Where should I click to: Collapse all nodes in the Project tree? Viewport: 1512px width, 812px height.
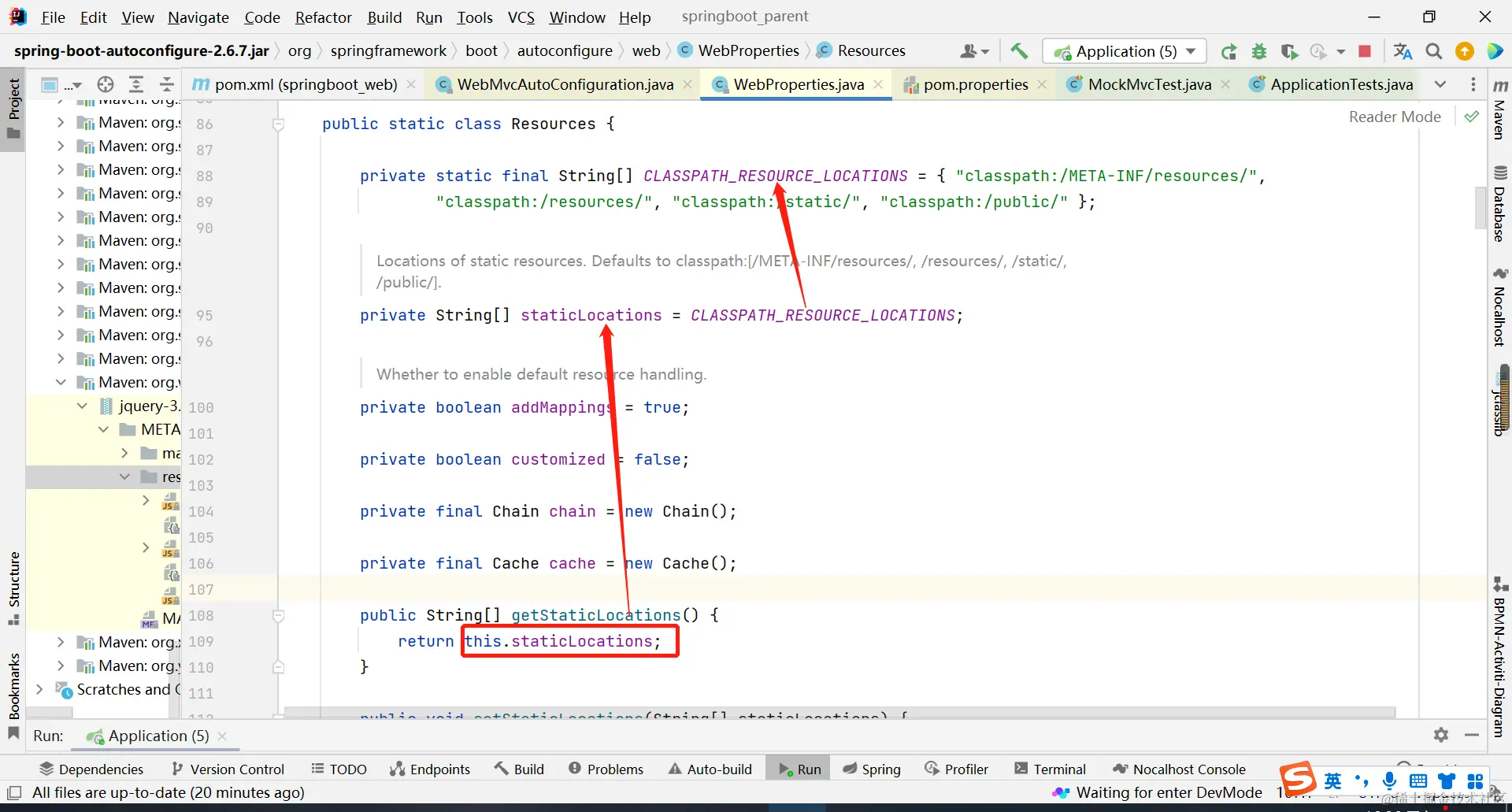click(x=166, y=84)
